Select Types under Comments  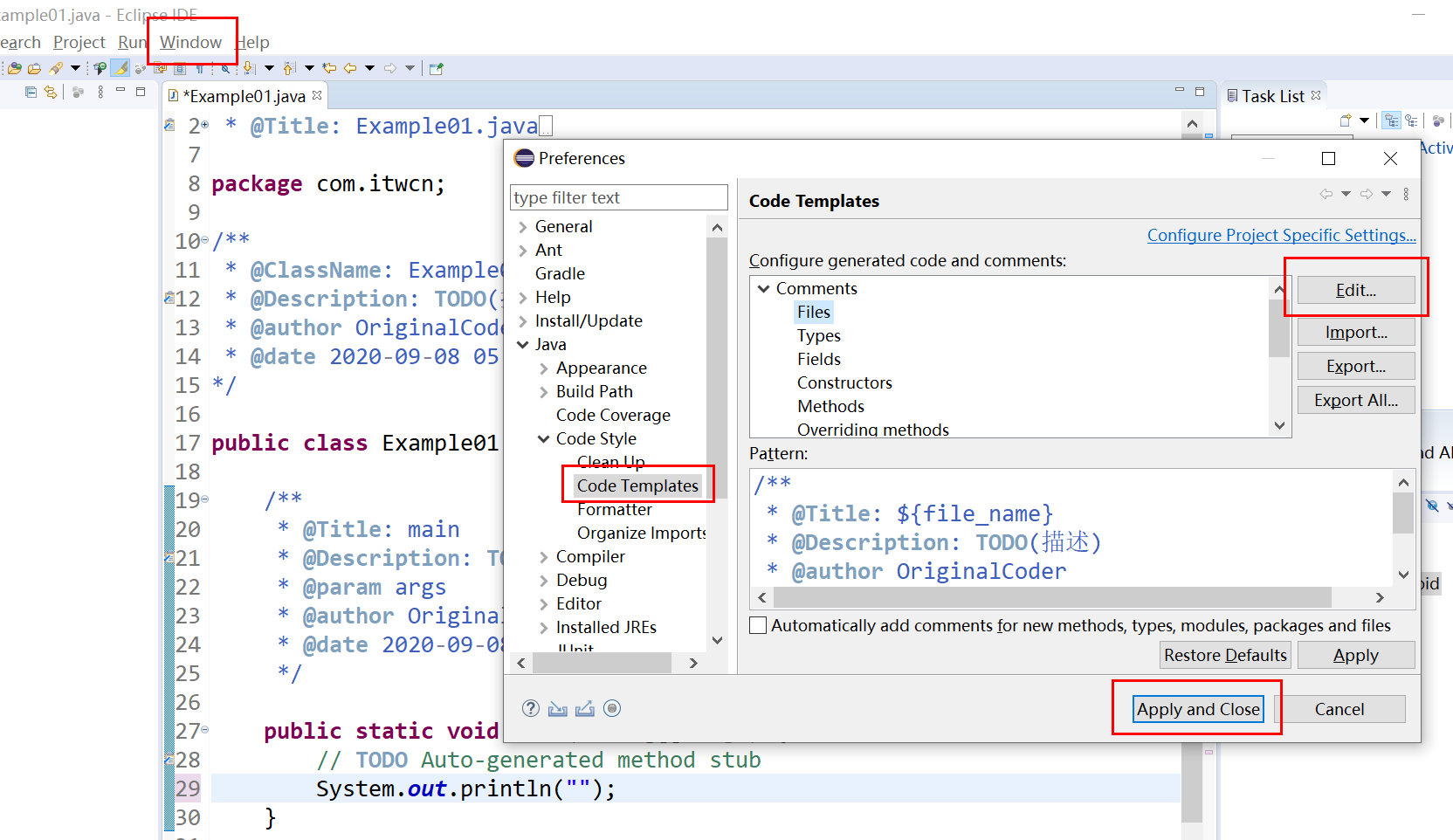pyautogui.click(x=818, y=335)
